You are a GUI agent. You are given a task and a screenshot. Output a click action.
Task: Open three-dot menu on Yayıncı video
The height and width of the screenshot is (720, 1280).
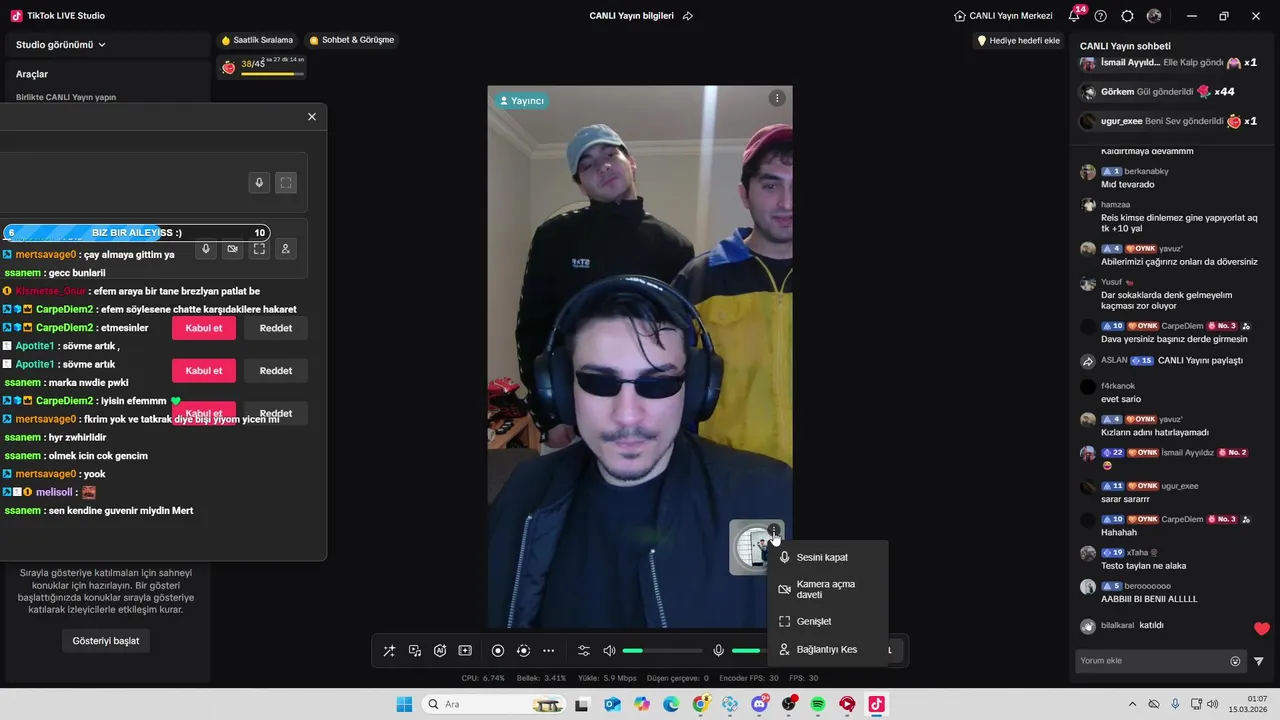coord(777,98)
